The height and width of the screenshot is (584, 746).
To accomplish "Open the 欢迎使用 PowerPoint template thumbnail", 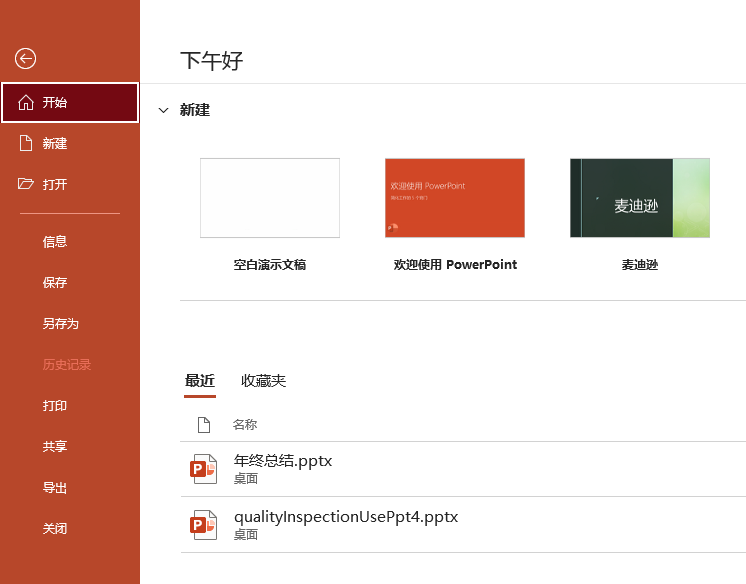I will pyautogui.click(x=455, y=198).
